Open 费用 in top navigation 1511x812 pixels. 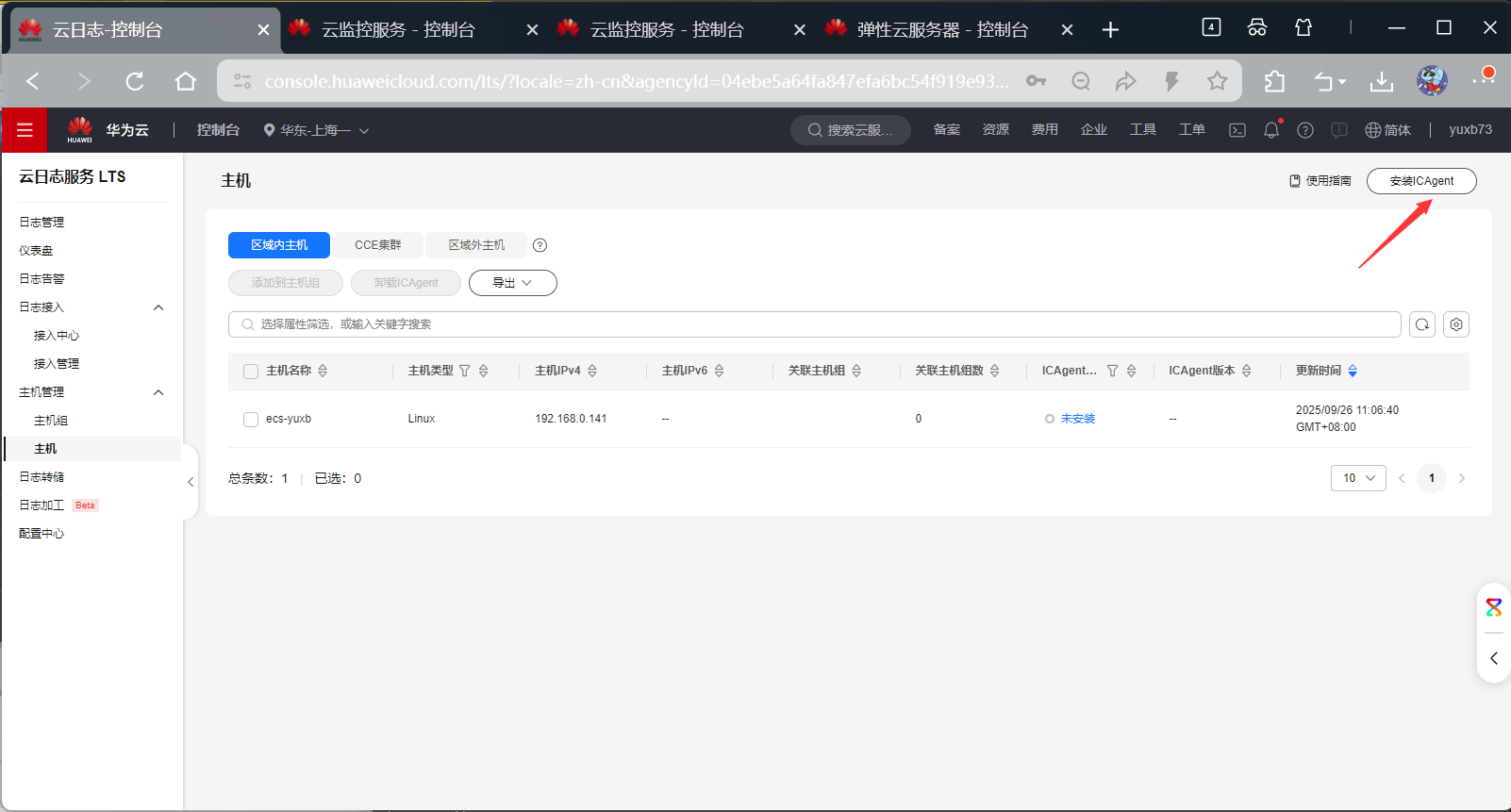(x=1044, y=130)
